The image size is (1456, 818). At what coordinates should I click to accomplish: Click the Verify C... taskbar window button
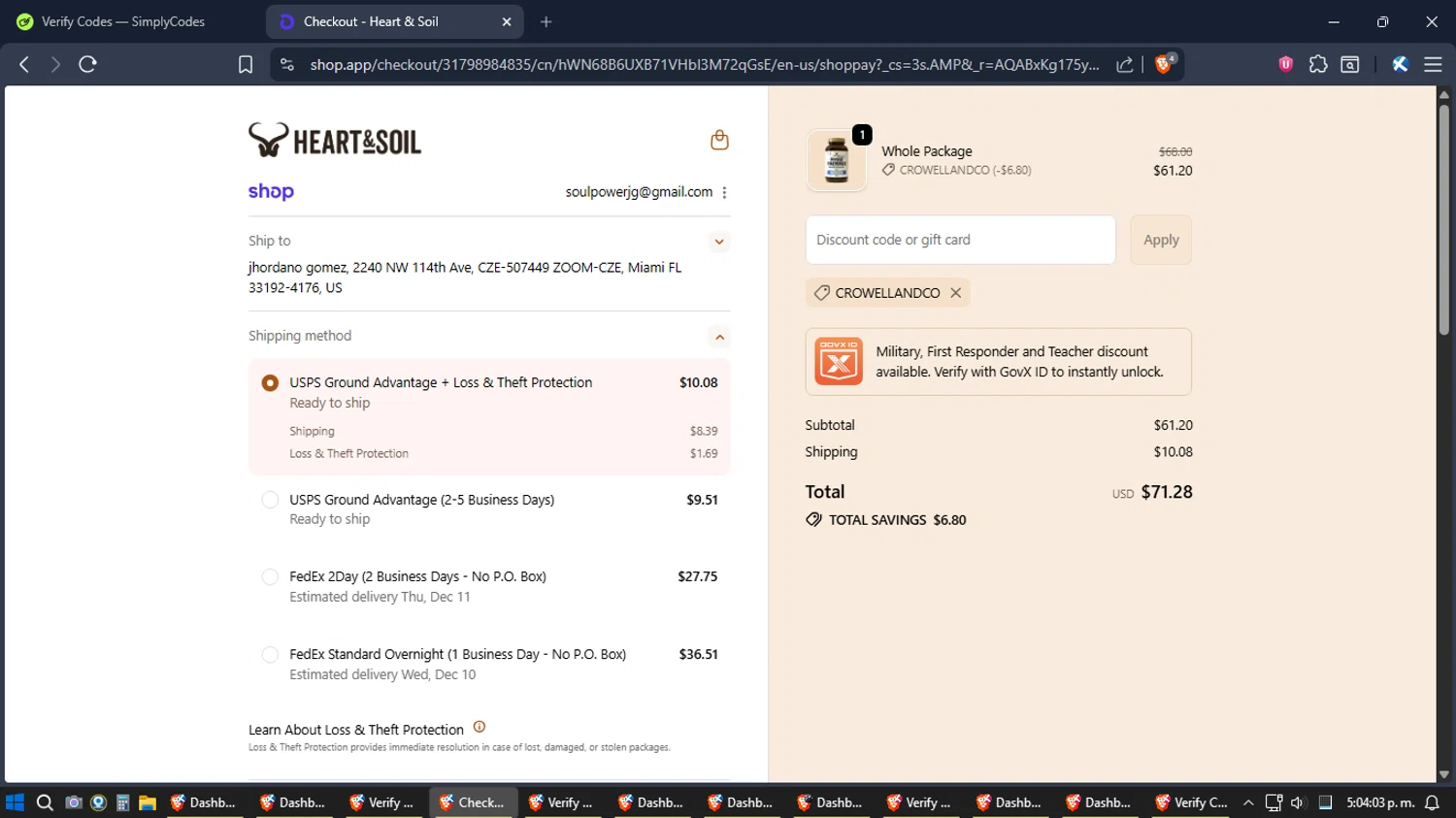(1192, 802)
